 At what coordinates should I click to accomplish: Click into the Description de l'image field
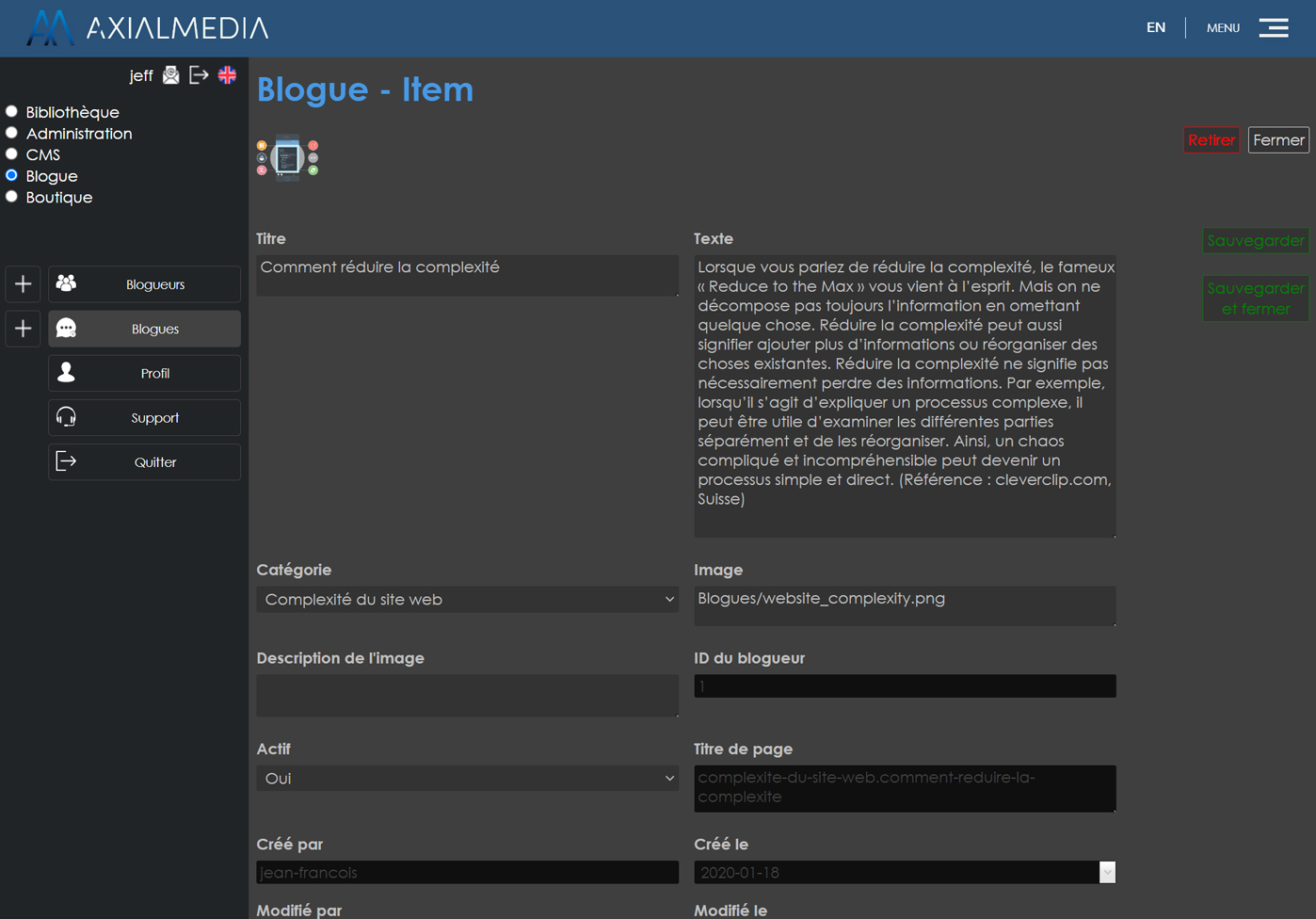coord(467,695)
